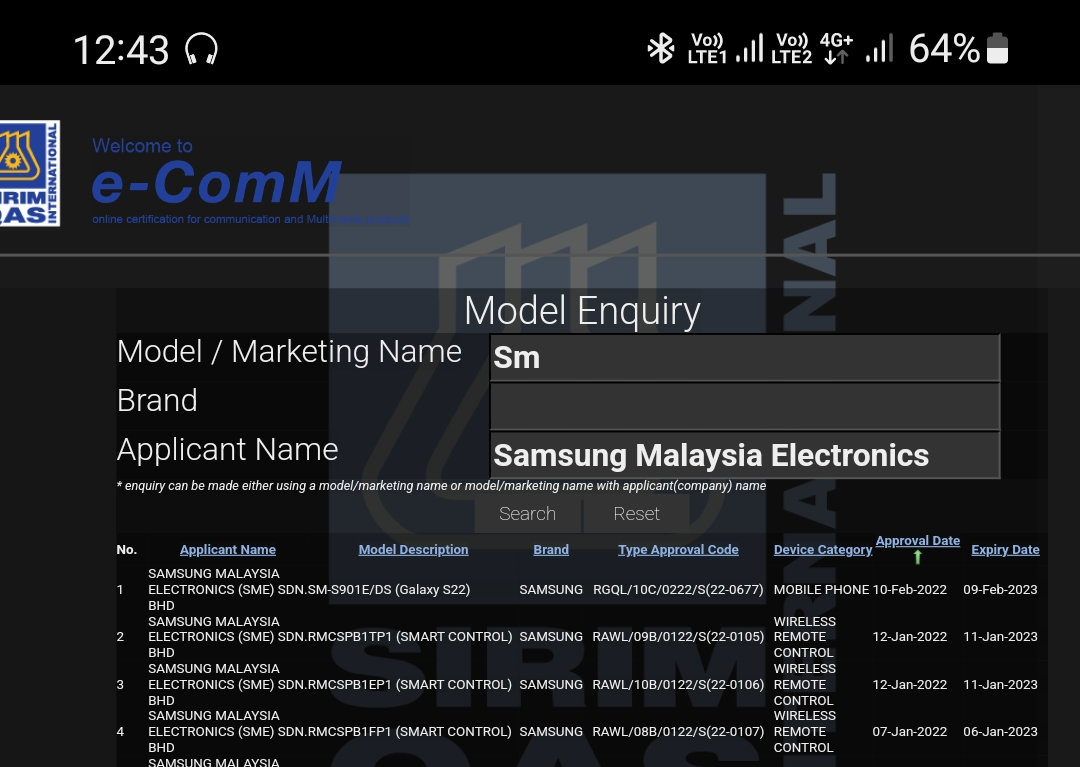Image resolution: width=1080 pixels, height=767 pixels.
Task: Tap the battery icon
Action: 997,48
